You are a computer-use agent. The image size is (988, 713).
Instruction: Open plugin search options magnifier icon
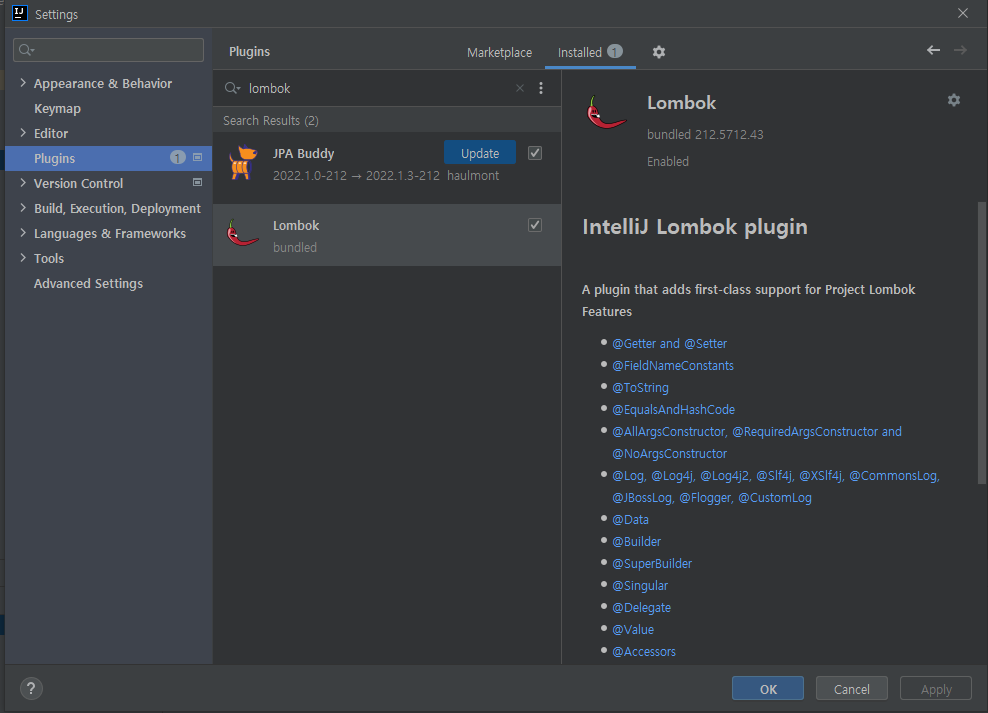[x=233, y=88]
